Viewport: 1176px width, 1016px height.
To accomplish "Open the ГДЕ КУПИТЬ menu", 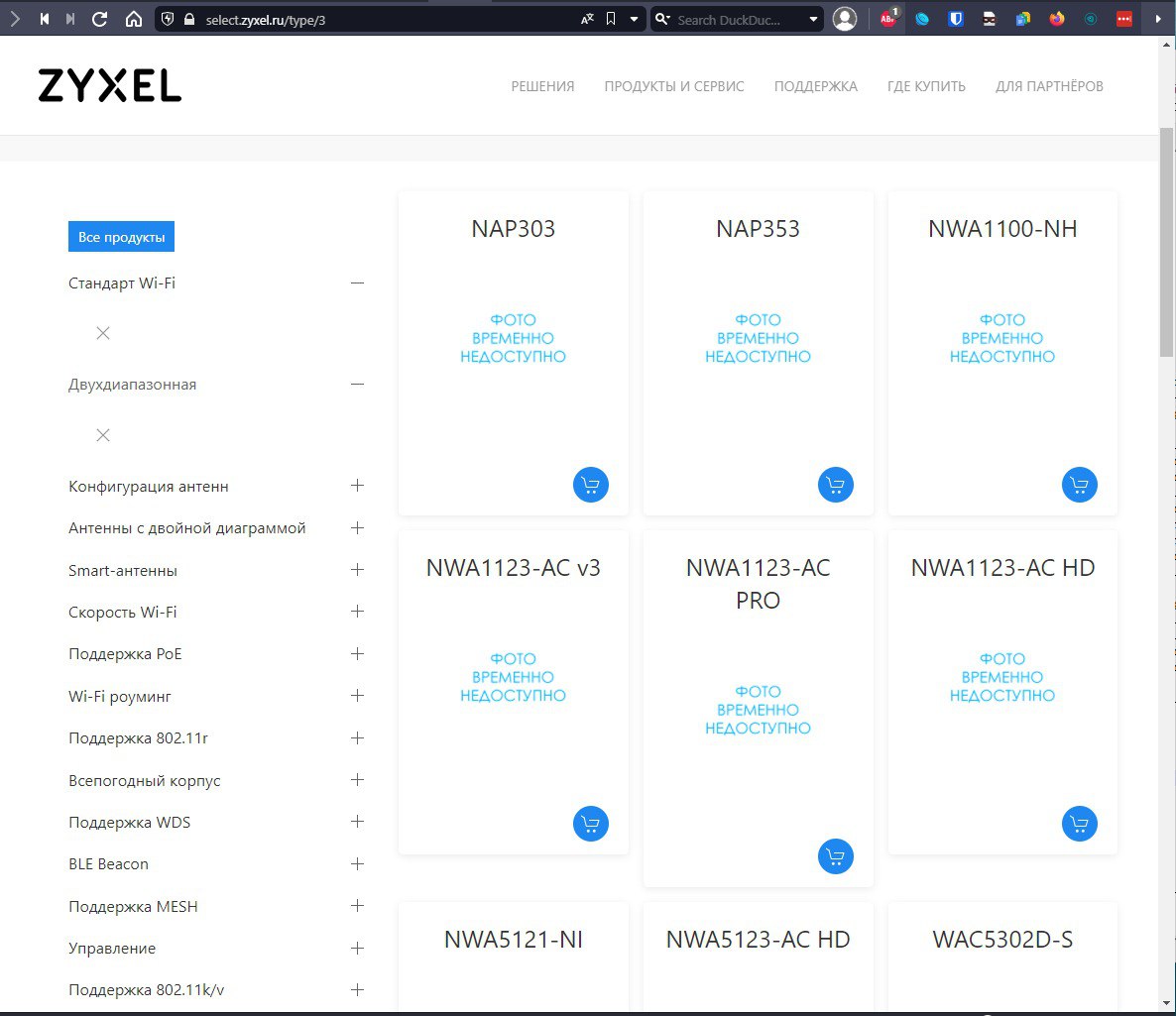I will [926, 86].
